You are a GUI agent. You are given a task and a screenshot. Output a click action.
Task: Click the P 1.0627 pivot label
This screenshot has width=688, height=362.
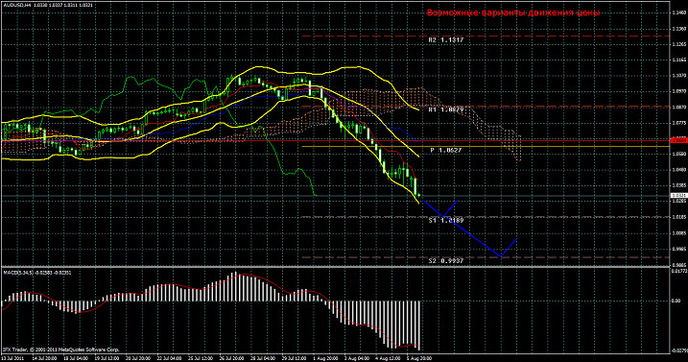tap(446, 150)
